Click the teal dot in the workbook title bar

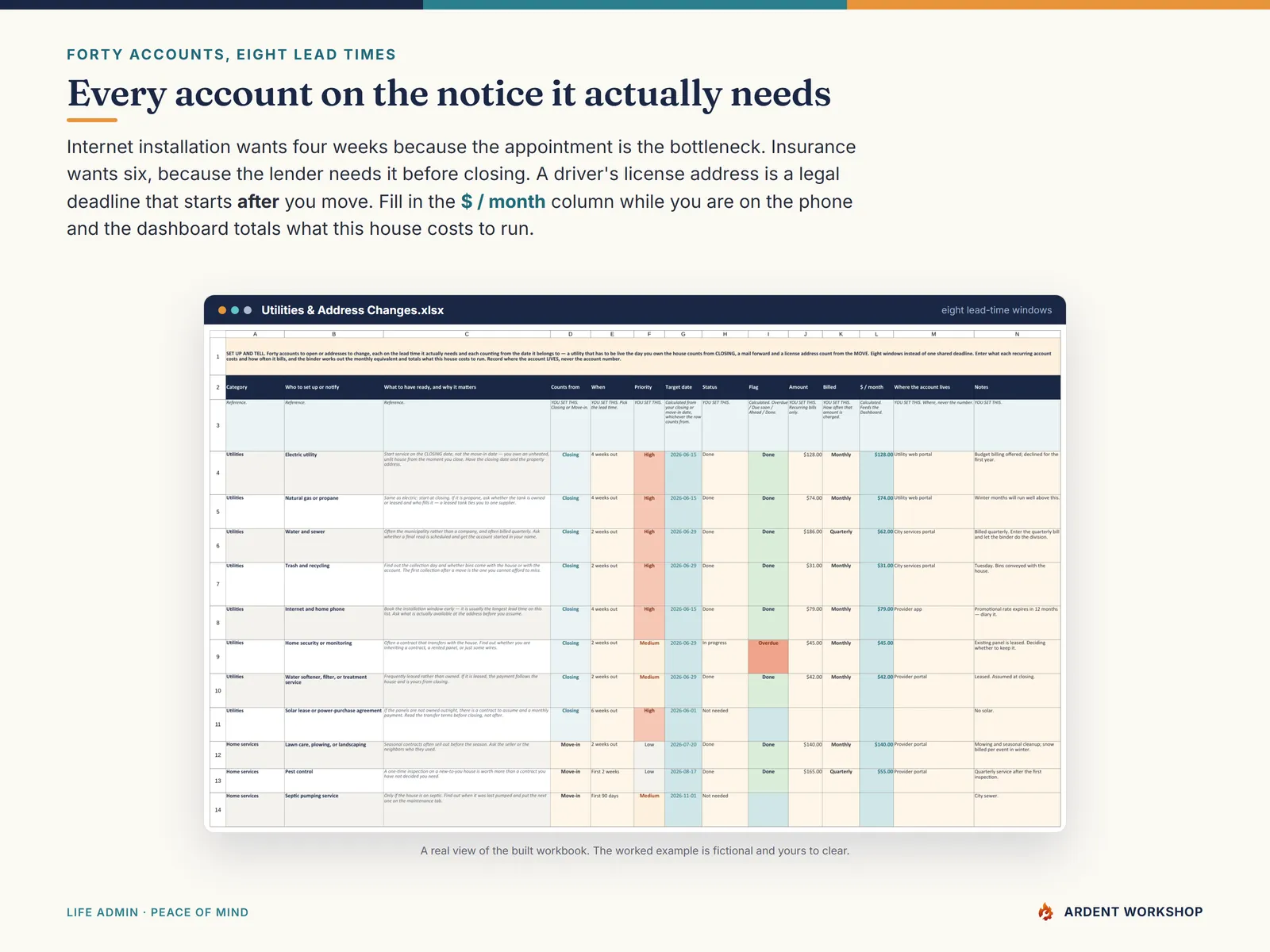[235, 310]
